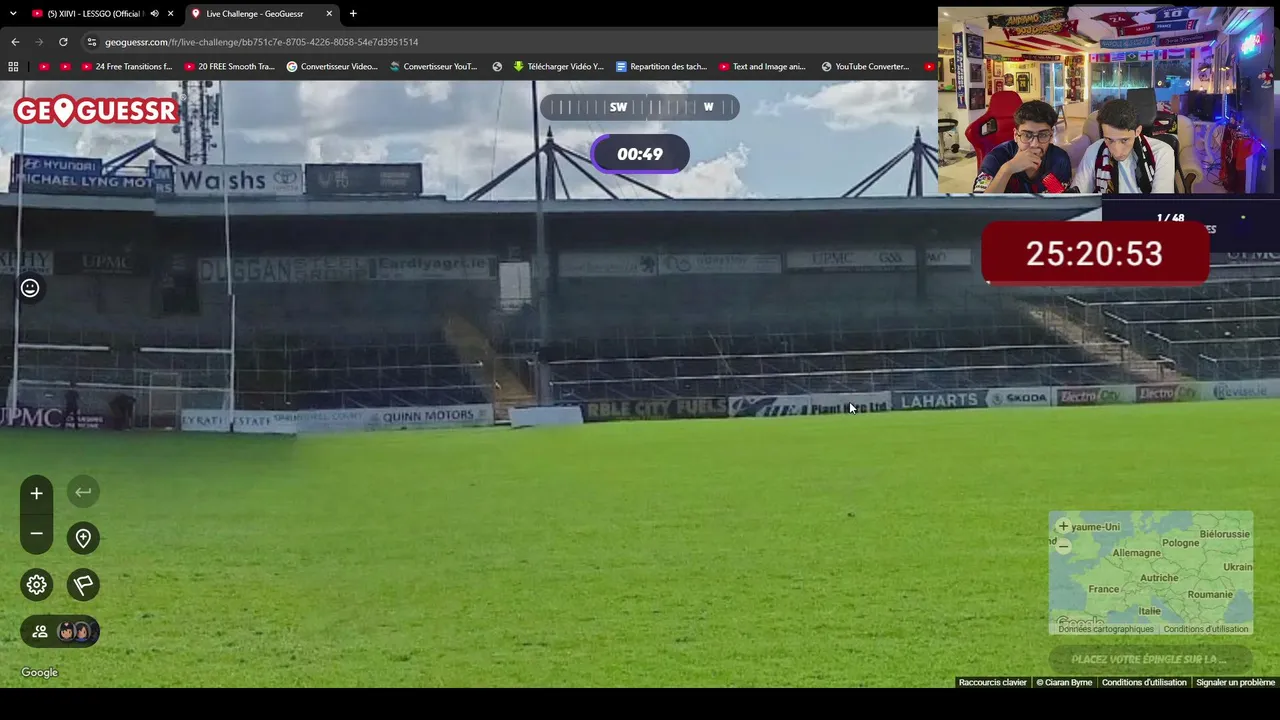Click the round countdown timer 00:49
Image resolution: width=1280 pixels, height=720 pixels.
point(640,154)
